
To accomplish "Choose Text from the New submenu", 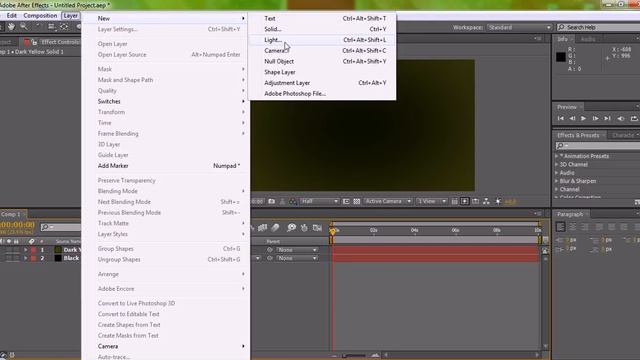I will tap(322, 18).
